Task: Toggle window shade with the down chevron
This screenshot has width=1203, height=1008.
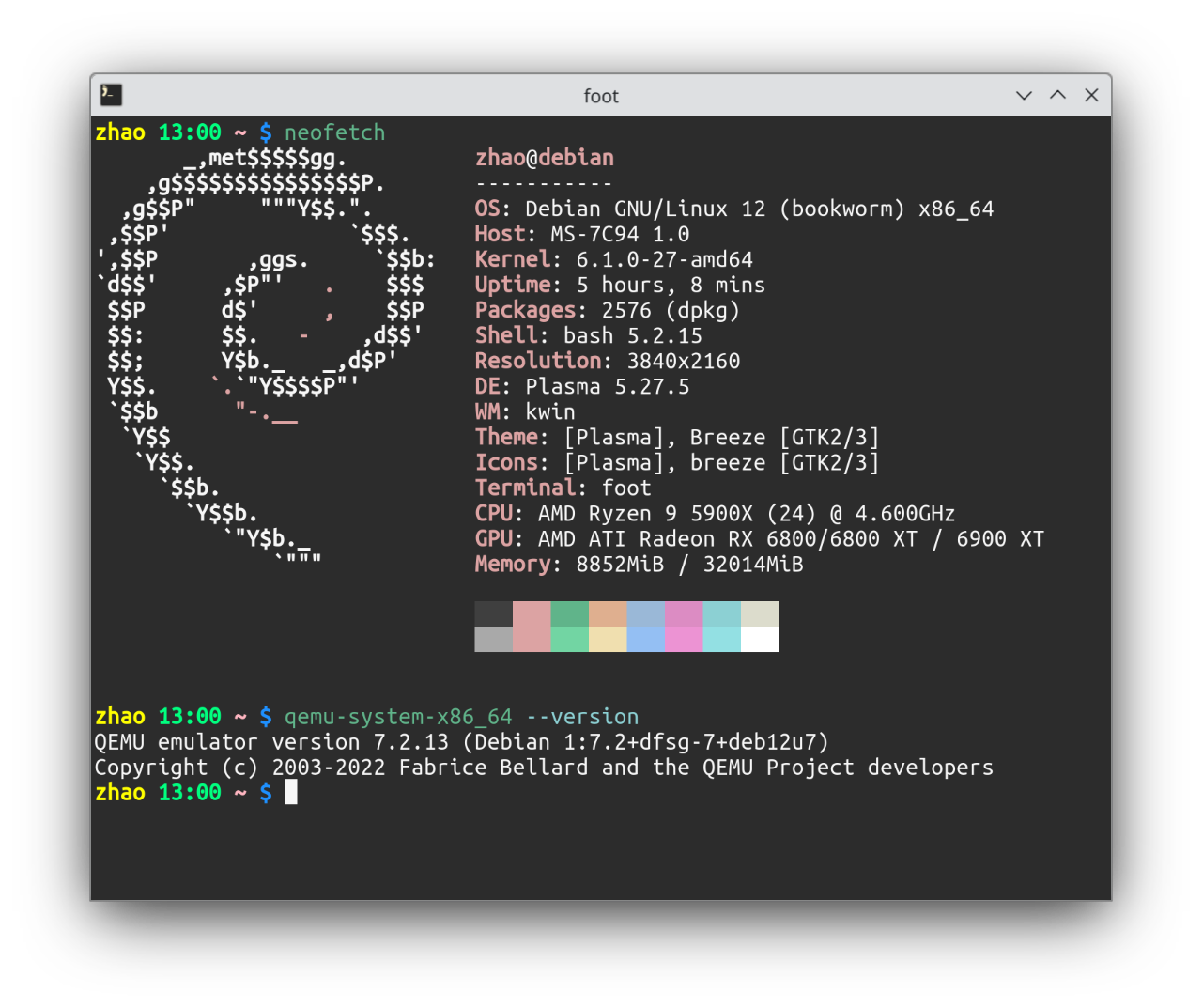Action: coord(1023,95)
